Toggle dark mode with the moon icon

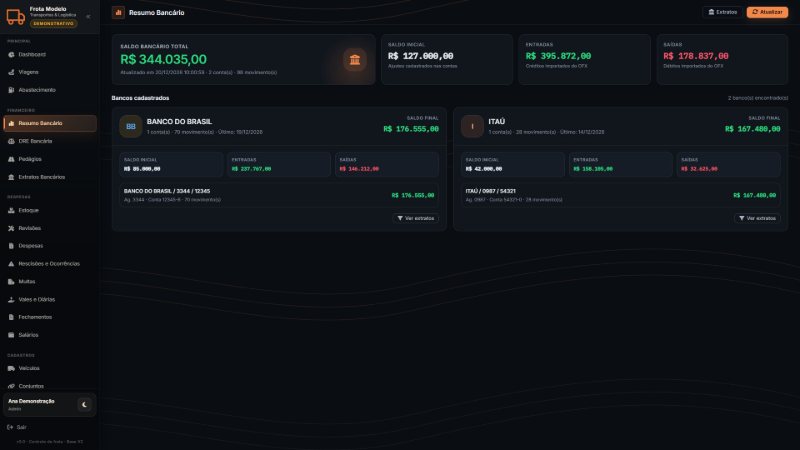[84, 405]
